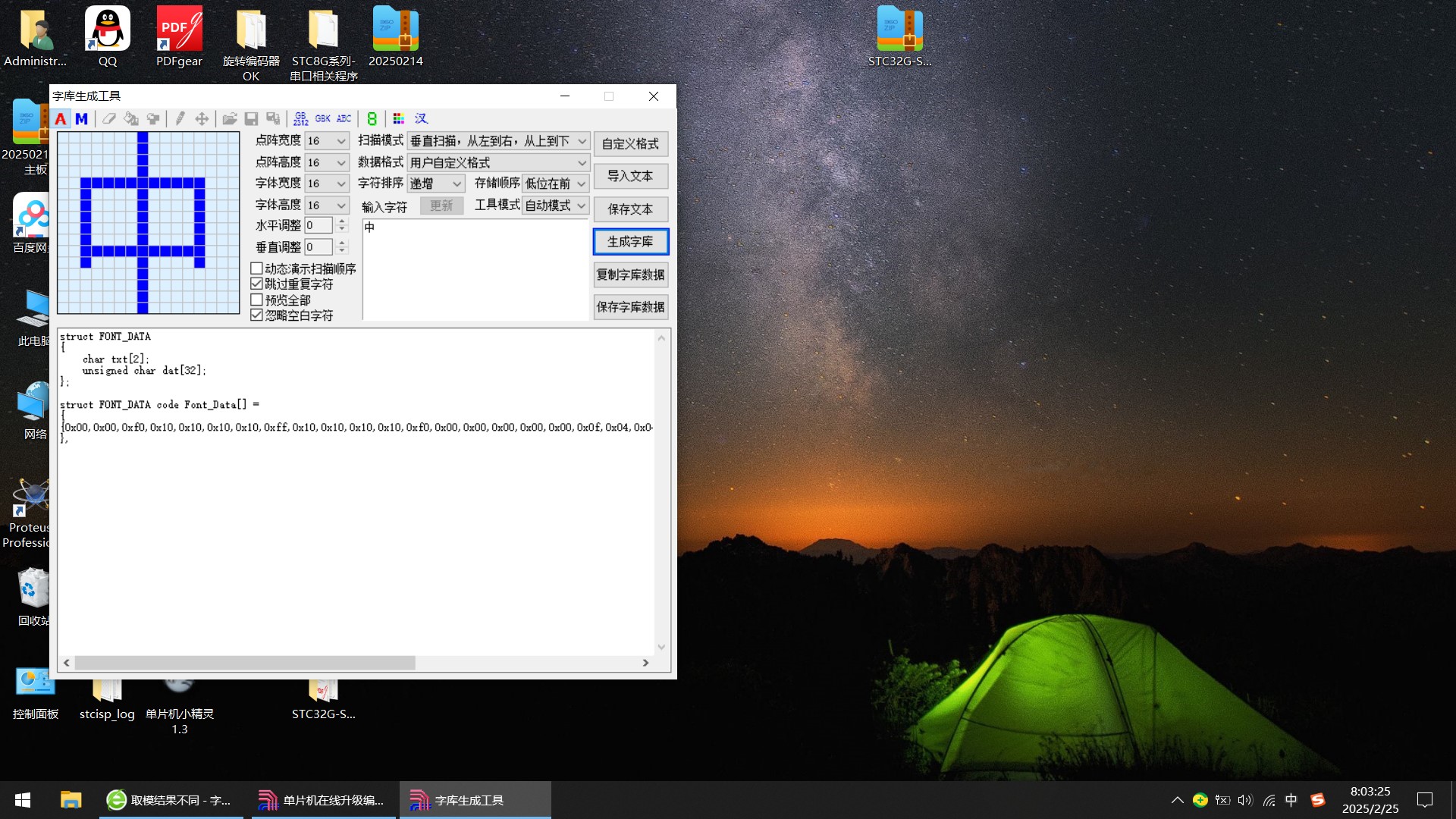The width and height of the screenshot is (1456, 819).
Task: Click the 复制字库数据 button
Action: click(630, 275)
